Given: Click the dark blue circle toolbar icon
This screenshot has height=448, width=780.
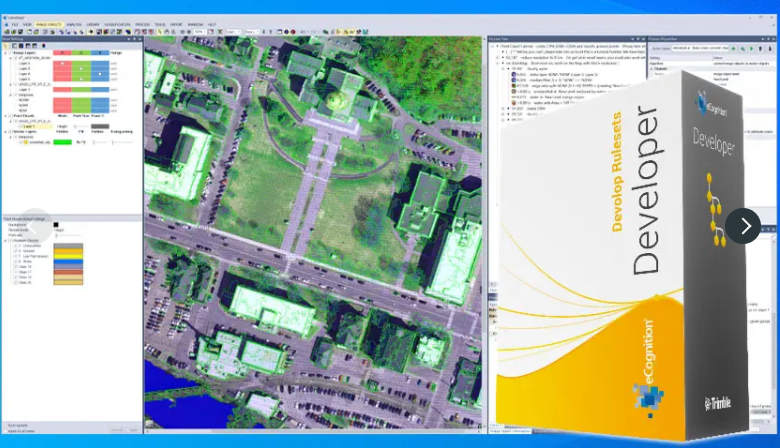Looking at the screenshot, I should [x=286, y=32].
